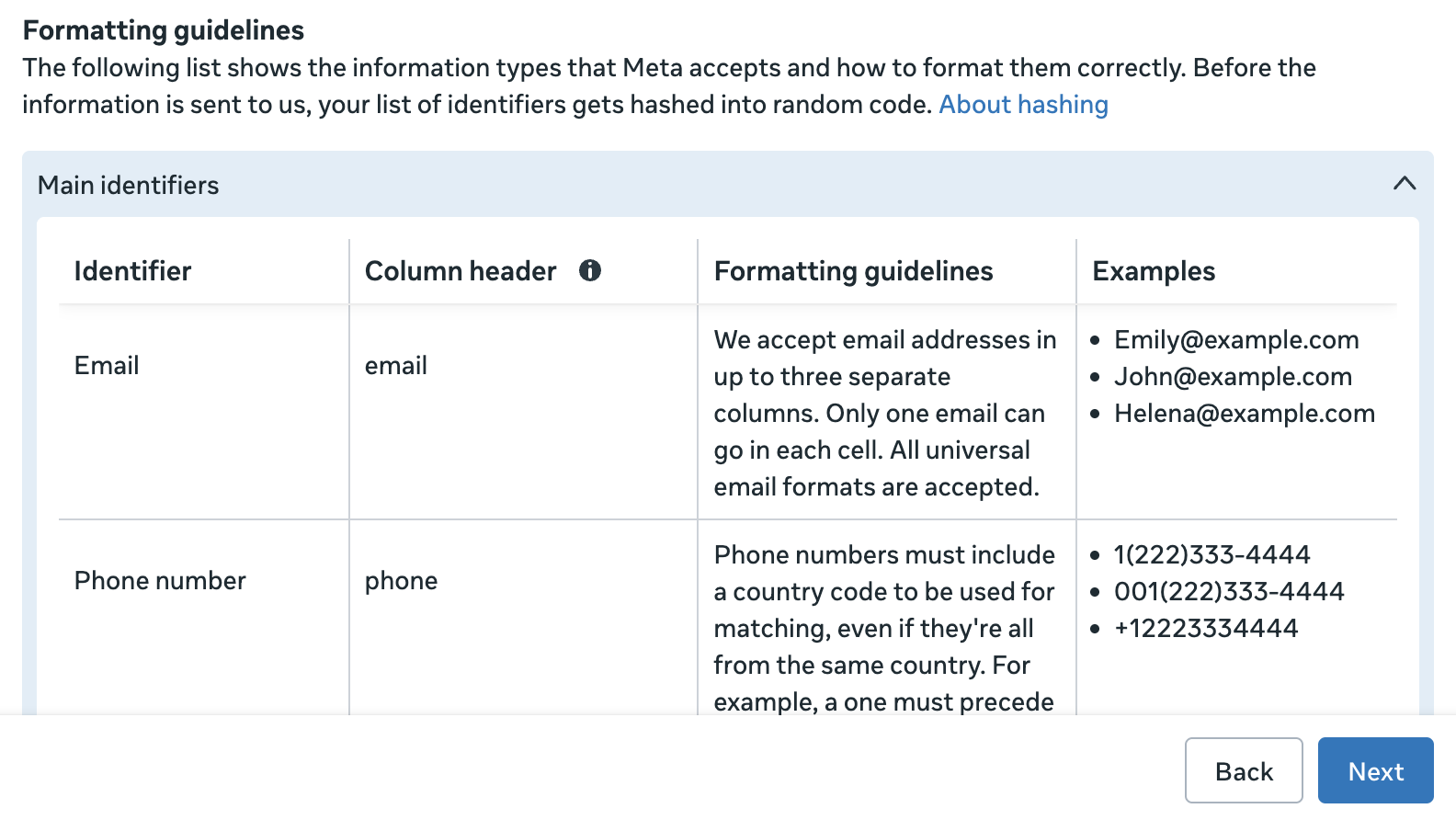Click the email column header value
Image resolution: width=1456 pixels, height=820 pixels.
click(396, 366)
